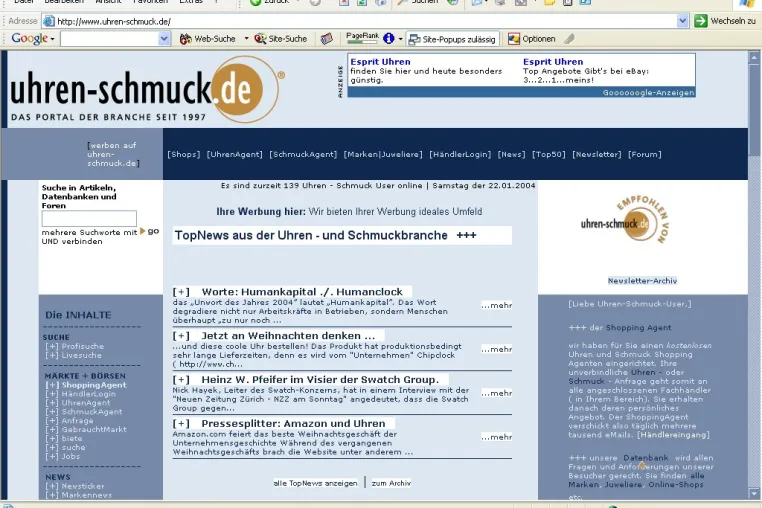Start a Web-Suche from Google toolbar
Image resolution: width=762 pixels, height=508 pixels.
click(x=208, y=39)
